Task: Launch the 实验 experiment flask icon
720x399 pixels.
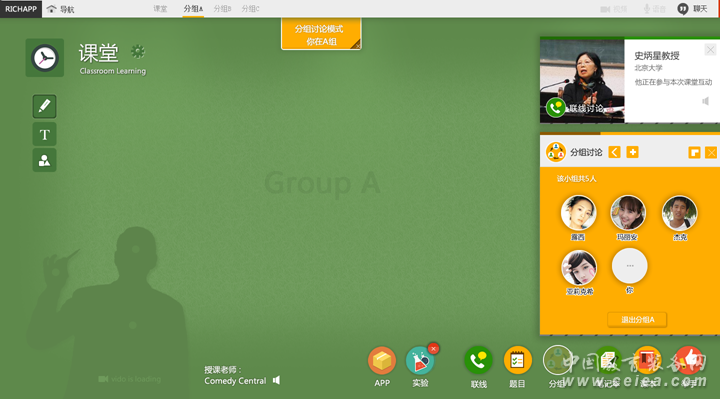Action: pyautogui.click(x=419, y=361)
